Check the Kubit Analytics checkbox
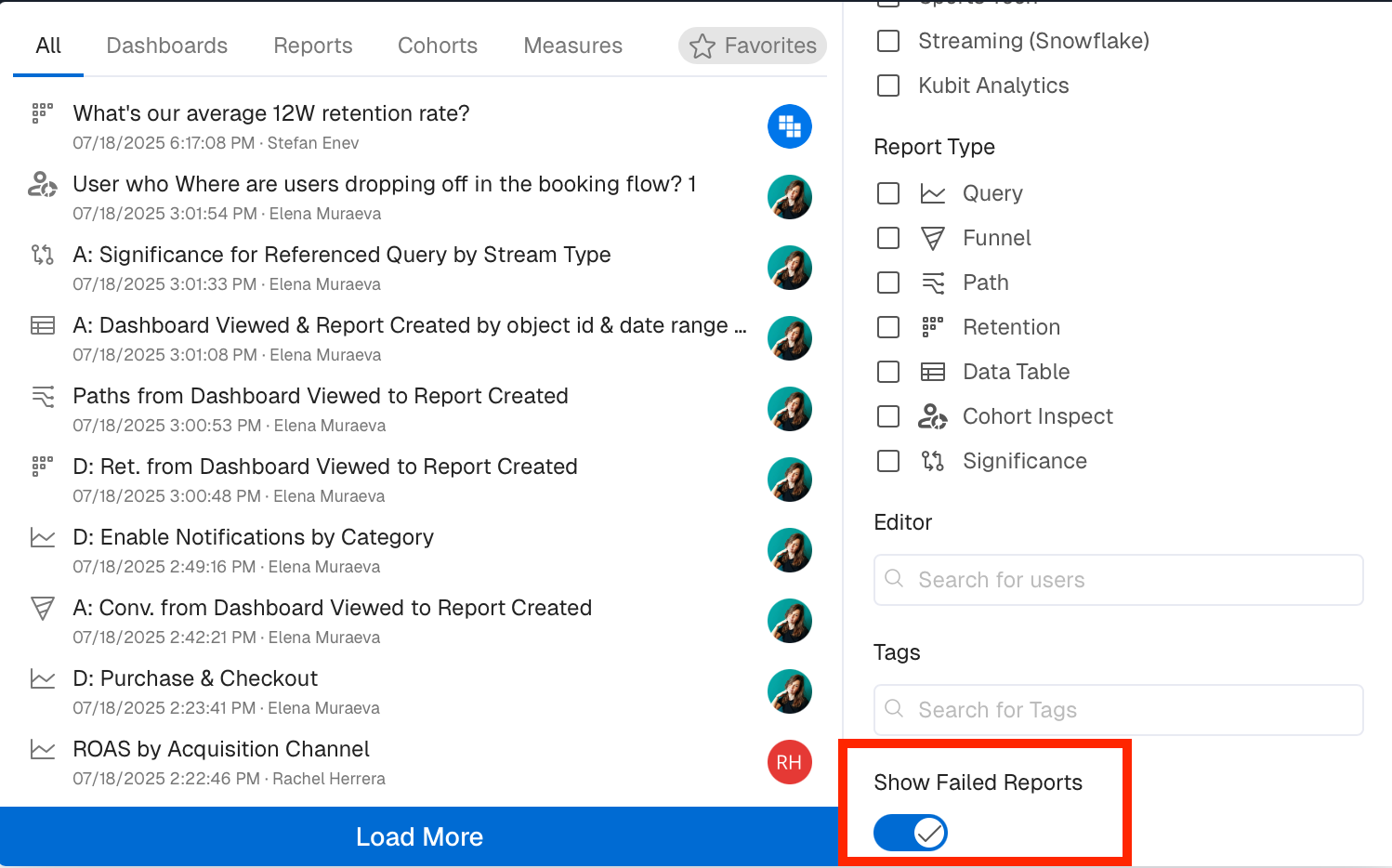1392x868 pixels. coord(888,85)
